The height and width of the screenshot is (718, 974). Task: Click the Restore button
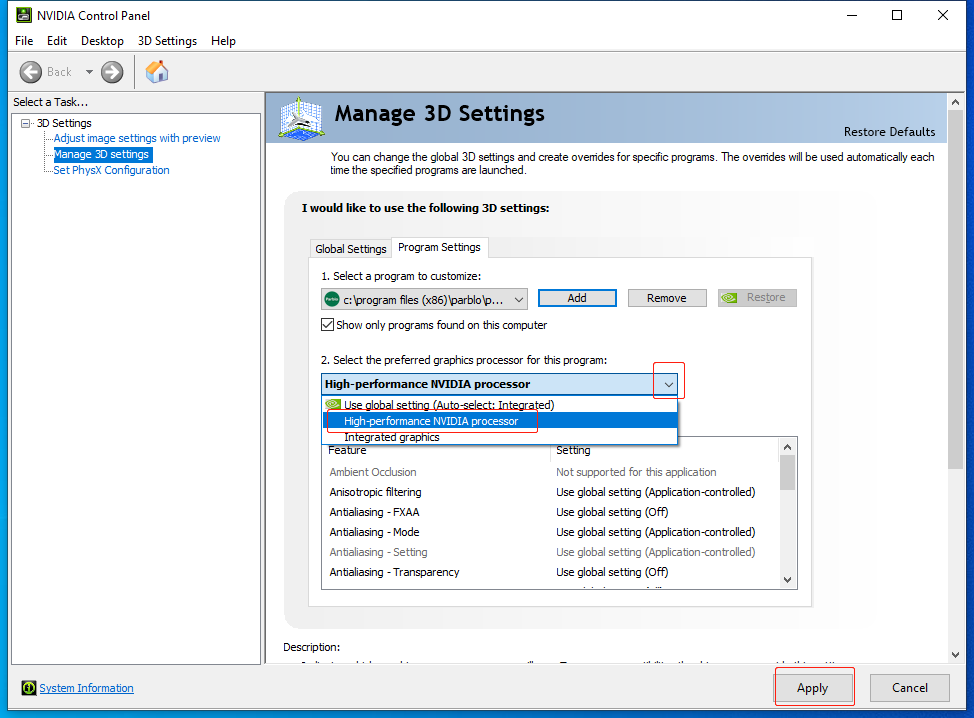click(x=757, y=298)
